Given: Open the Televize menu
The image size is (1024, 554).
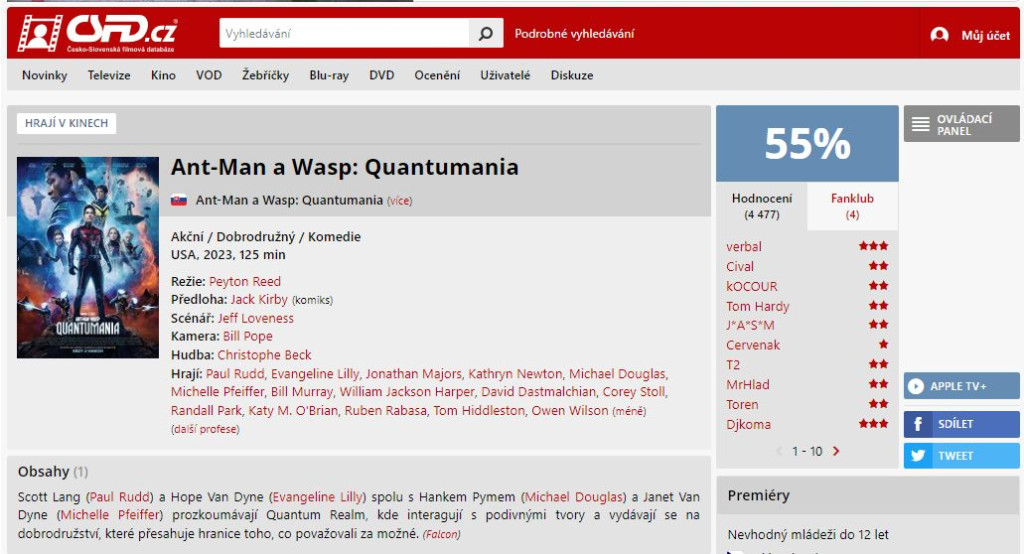Looking at the screenshot, I should 109,75.
